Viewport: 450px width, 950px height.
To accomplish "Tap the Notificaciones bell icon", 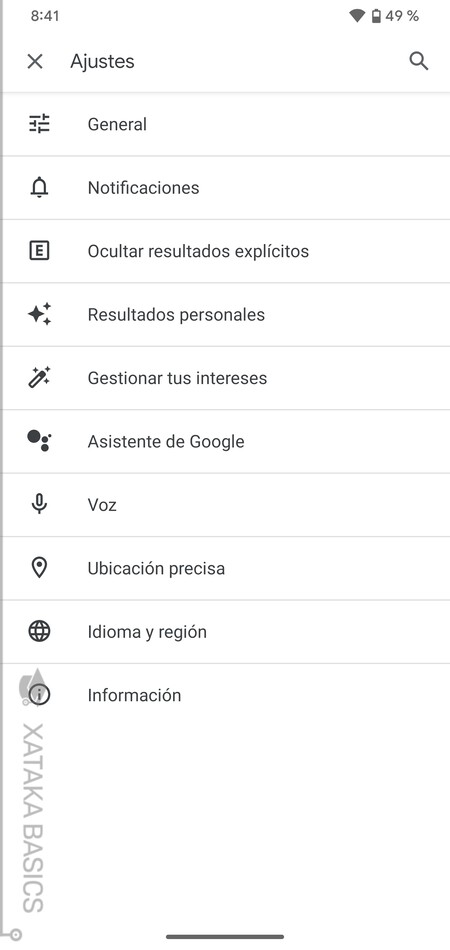I will (39, 188).
